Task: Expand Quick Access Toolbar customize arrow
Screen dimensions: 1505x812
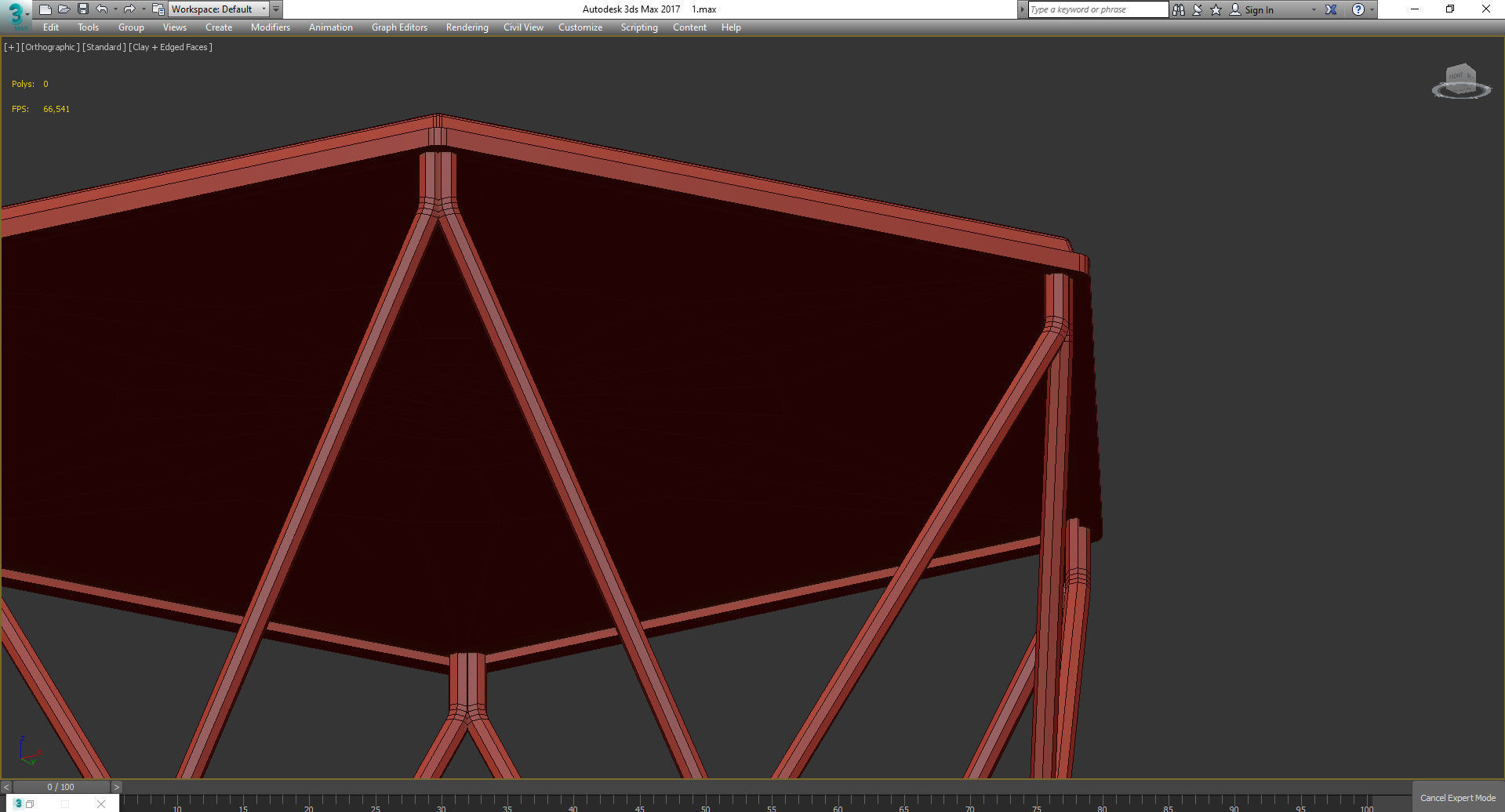Action: 276,9
